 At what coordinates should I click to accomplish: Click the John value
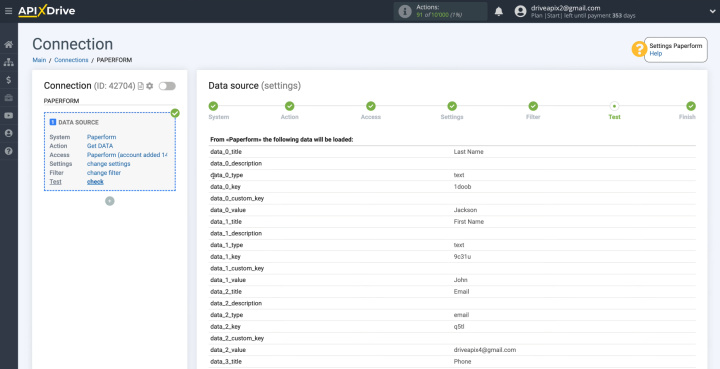click(461, 280)
